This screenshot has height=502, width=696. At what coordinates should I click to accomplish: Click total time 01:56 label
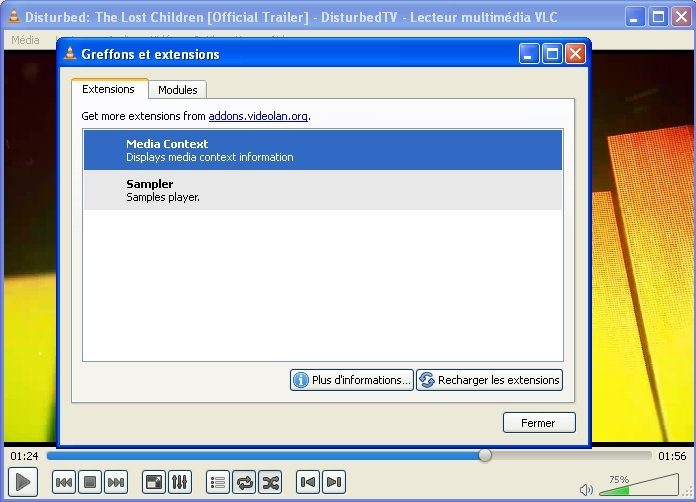tap(672, 456)
